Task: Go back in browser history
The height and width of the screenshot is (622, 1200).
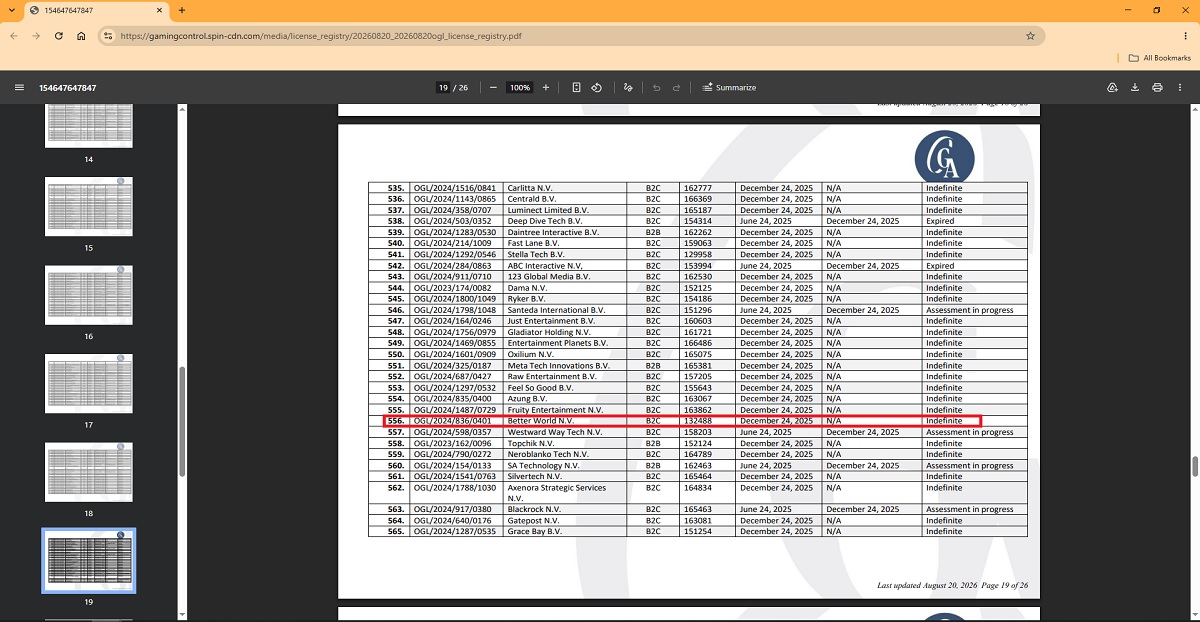Action: point(14,35)
